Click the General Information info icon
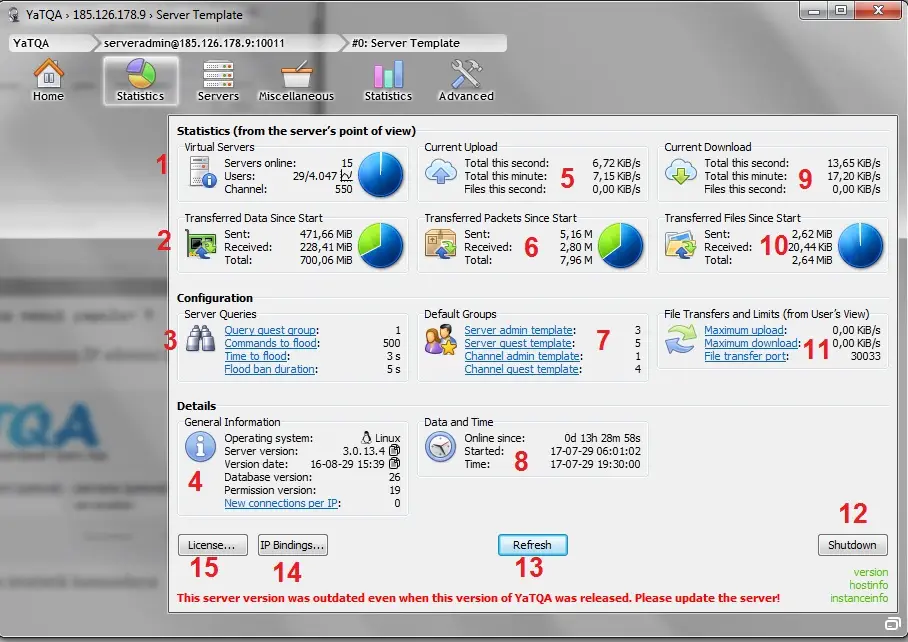This screenshot has height=642, width=908. pos(200,447)
